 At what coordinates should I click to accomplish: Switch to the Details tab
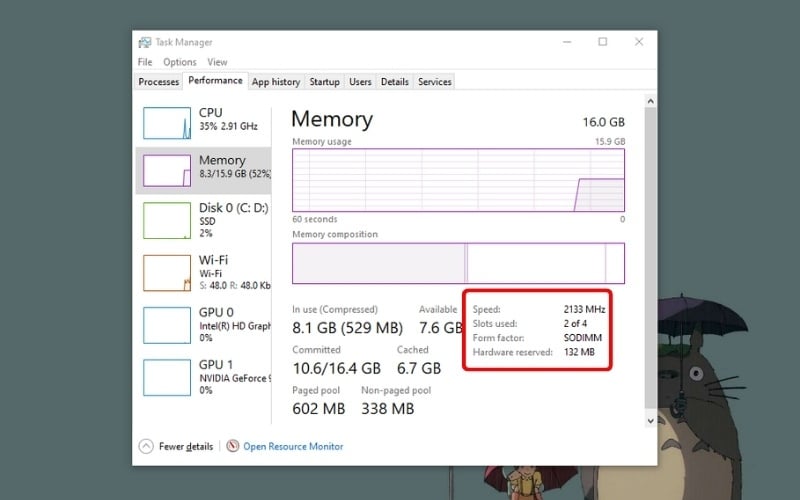[394, 82]
